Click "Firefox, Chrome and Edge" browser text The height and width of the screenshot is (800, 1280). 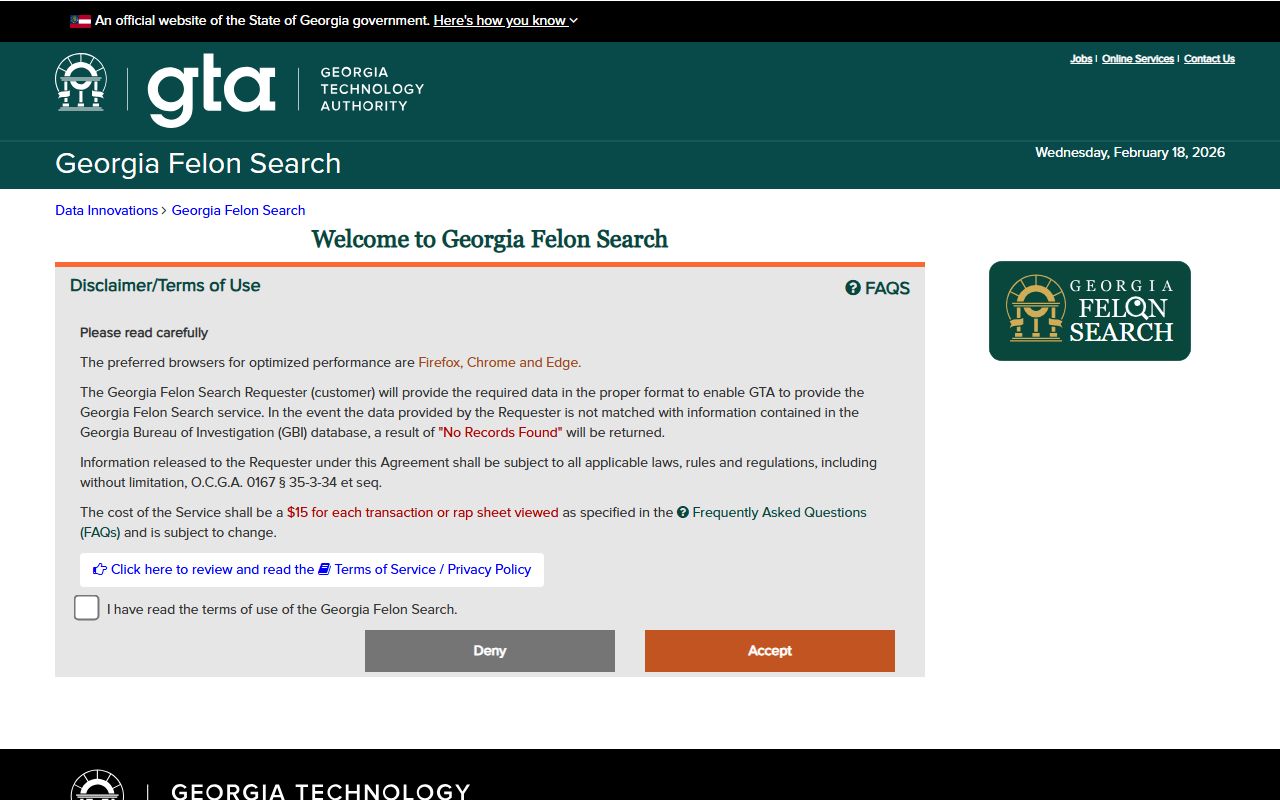click(499, 362)
